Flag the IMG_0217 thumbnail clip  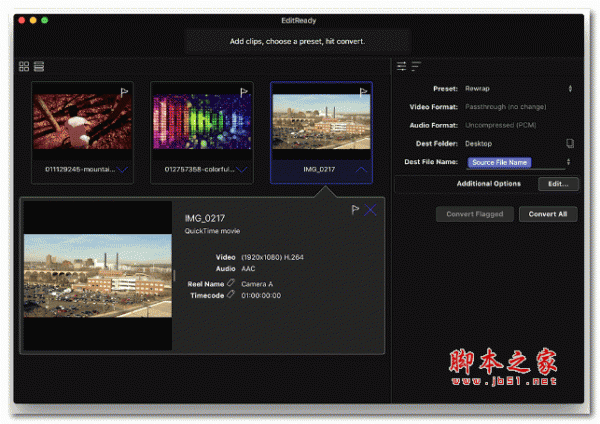[363, 92]
